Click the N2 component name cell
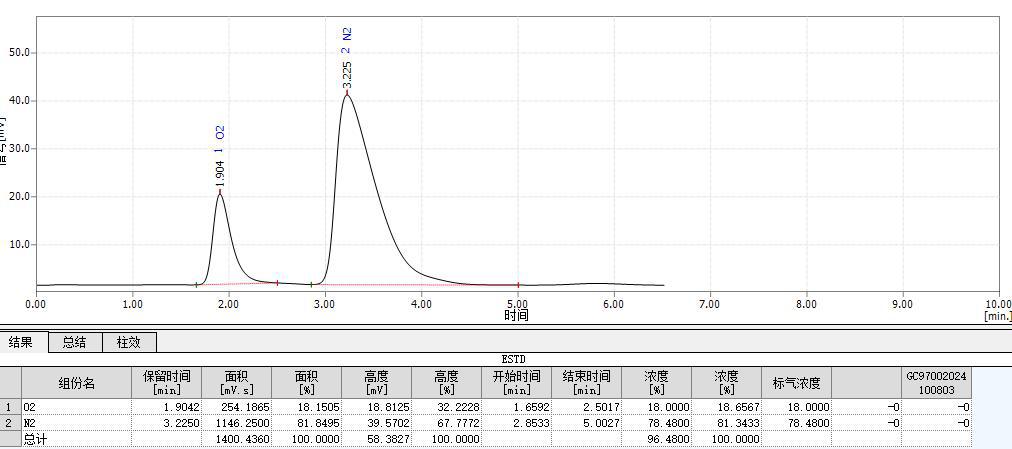This screenshot has width=1012, height=449. tap(77, 423)
